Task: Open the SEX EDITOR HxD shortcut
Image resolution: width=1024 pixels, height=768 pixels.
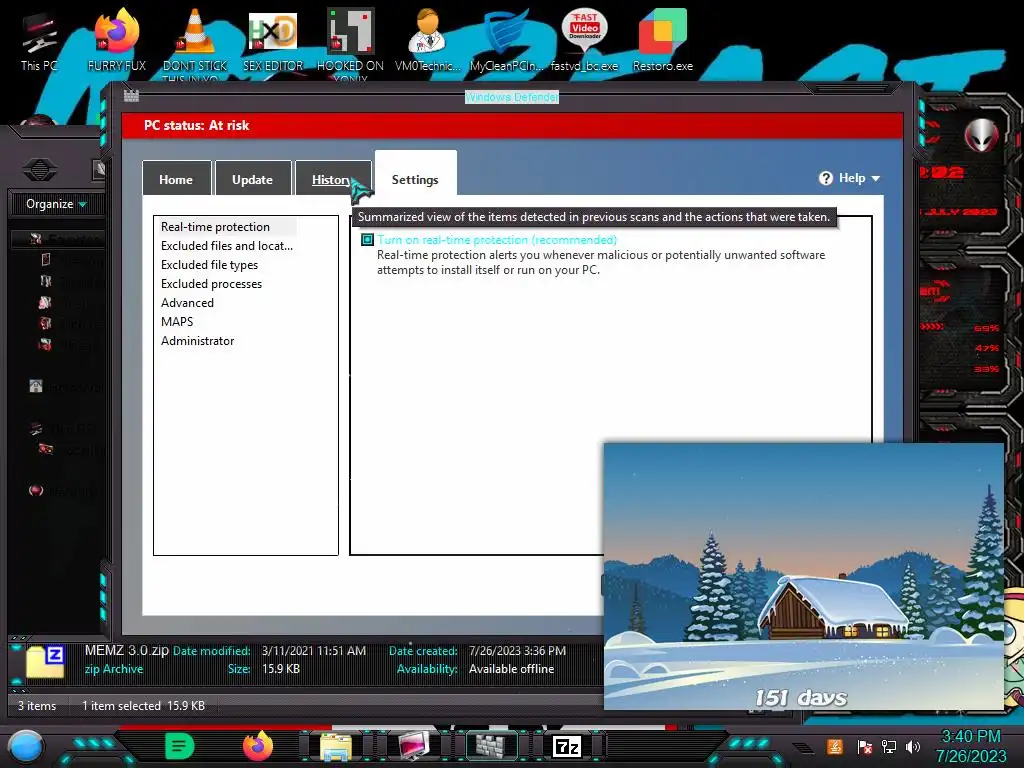Action: pyautogui.click(x=273, y=40)
